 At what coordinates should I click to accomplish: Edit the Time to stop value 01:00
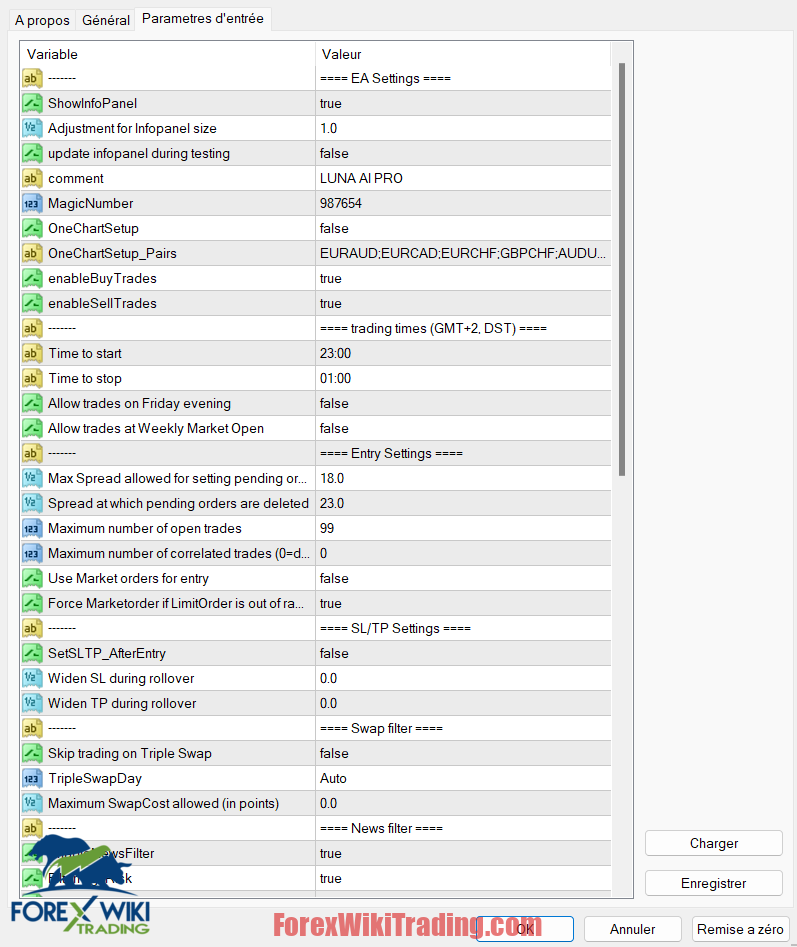click(463, 378)
